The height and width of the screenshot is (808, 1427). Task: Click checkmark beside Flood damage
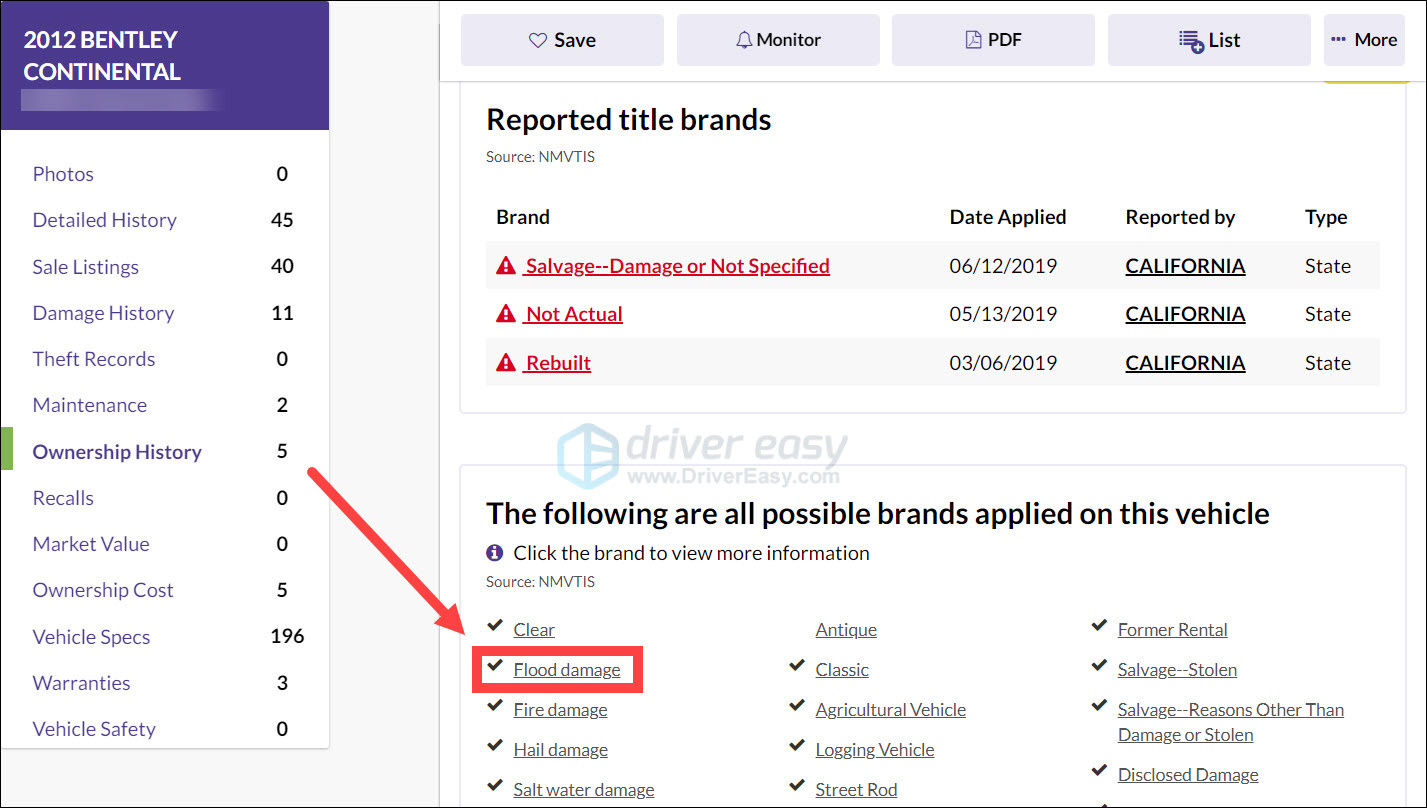[x=494, y=667]
